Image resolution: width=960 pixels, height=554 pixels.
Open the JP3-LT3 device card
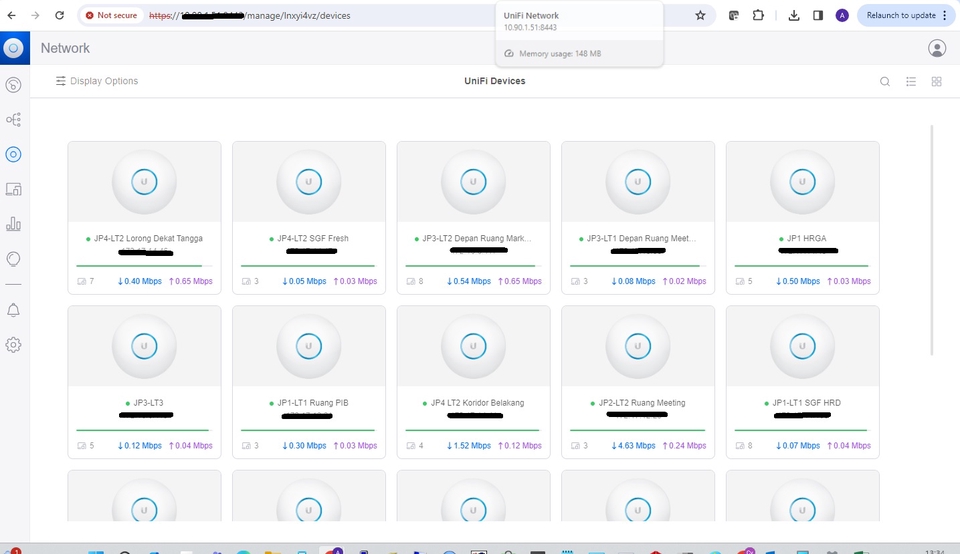click(x=144, y=382)
